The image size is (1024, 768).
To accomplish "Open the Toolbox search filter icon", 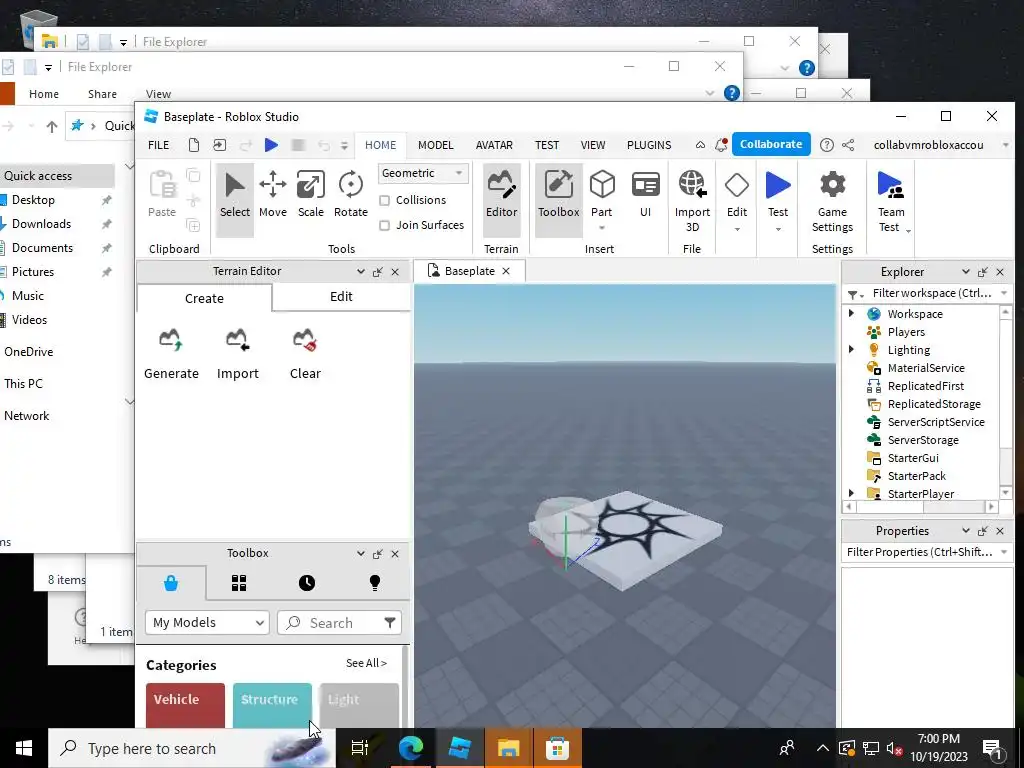I will pos(390,622).
